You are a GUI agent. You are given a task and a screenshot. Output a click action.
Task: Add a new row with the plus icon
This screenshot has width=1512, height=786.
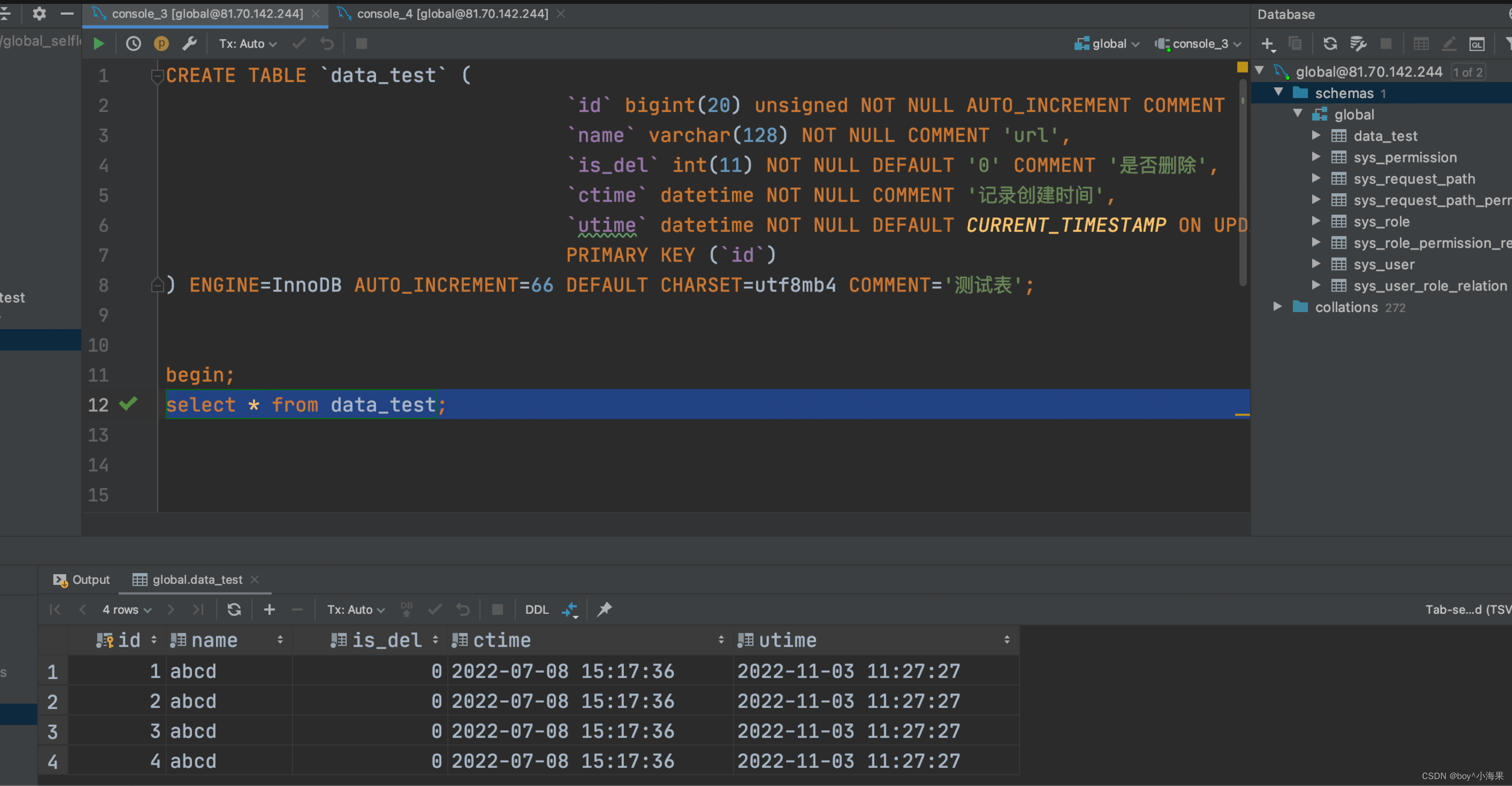pyautogui.click(x=270, y=609)
